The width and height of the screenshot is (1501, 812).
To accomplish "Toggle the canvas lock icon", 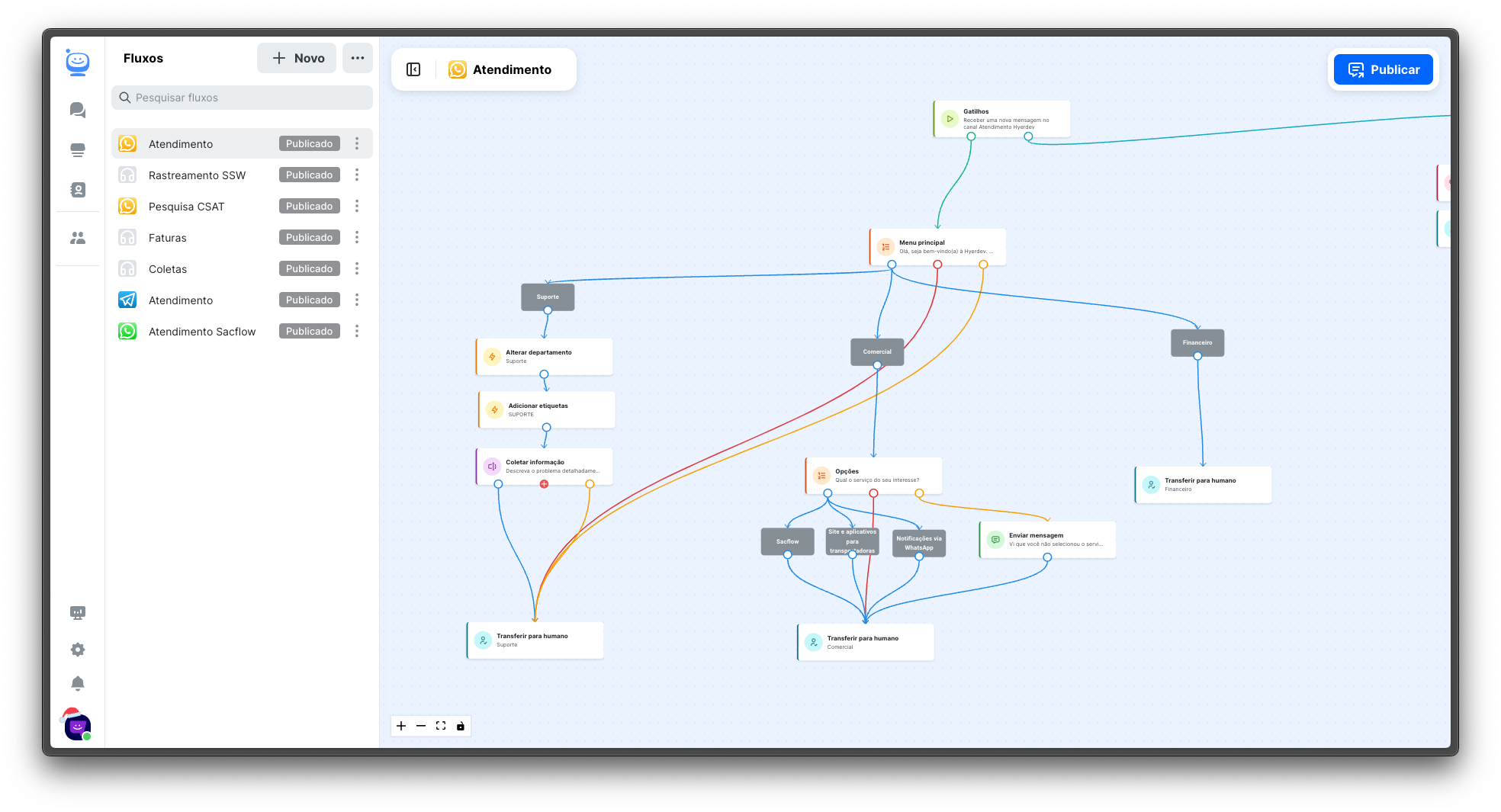I will [461, 726].
